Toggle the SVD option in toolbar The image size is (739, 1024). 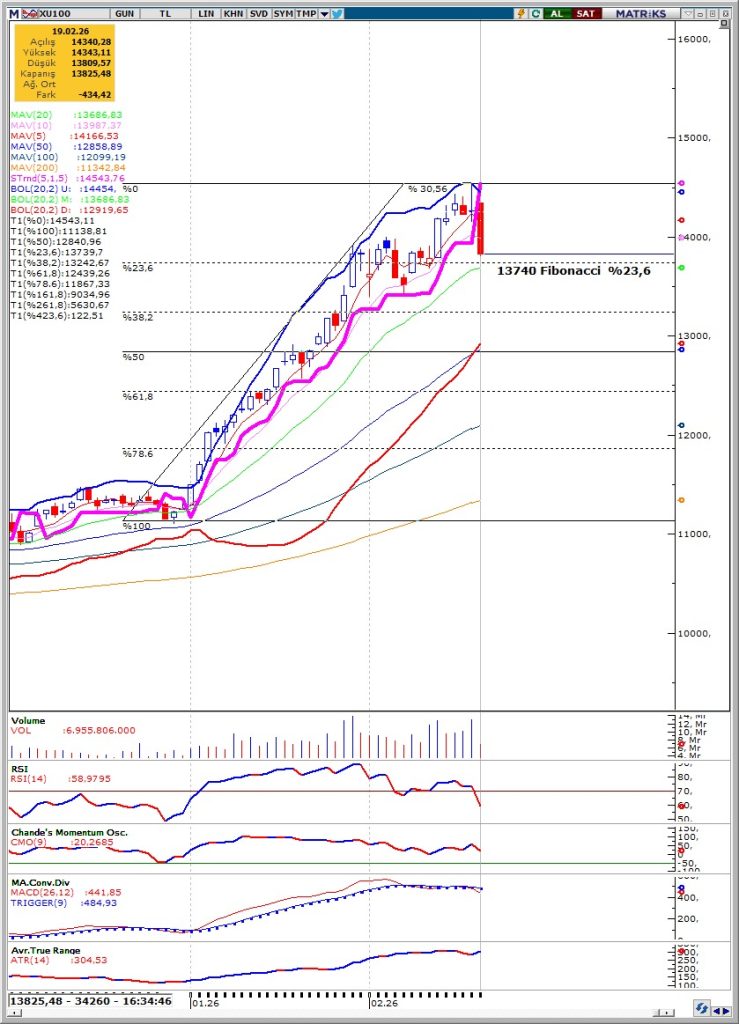(x=258, y=13)
